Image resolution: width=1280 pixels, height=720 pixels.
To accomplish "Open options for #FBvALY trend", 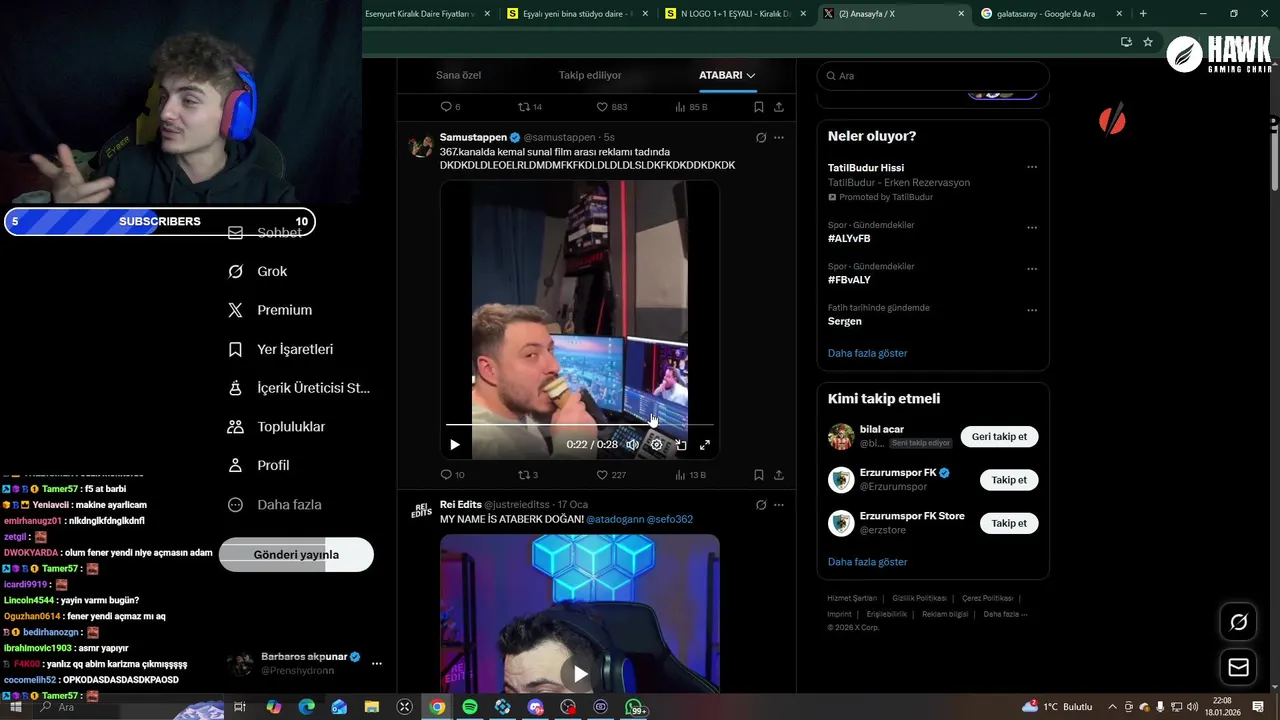I will pos(1032,269).
